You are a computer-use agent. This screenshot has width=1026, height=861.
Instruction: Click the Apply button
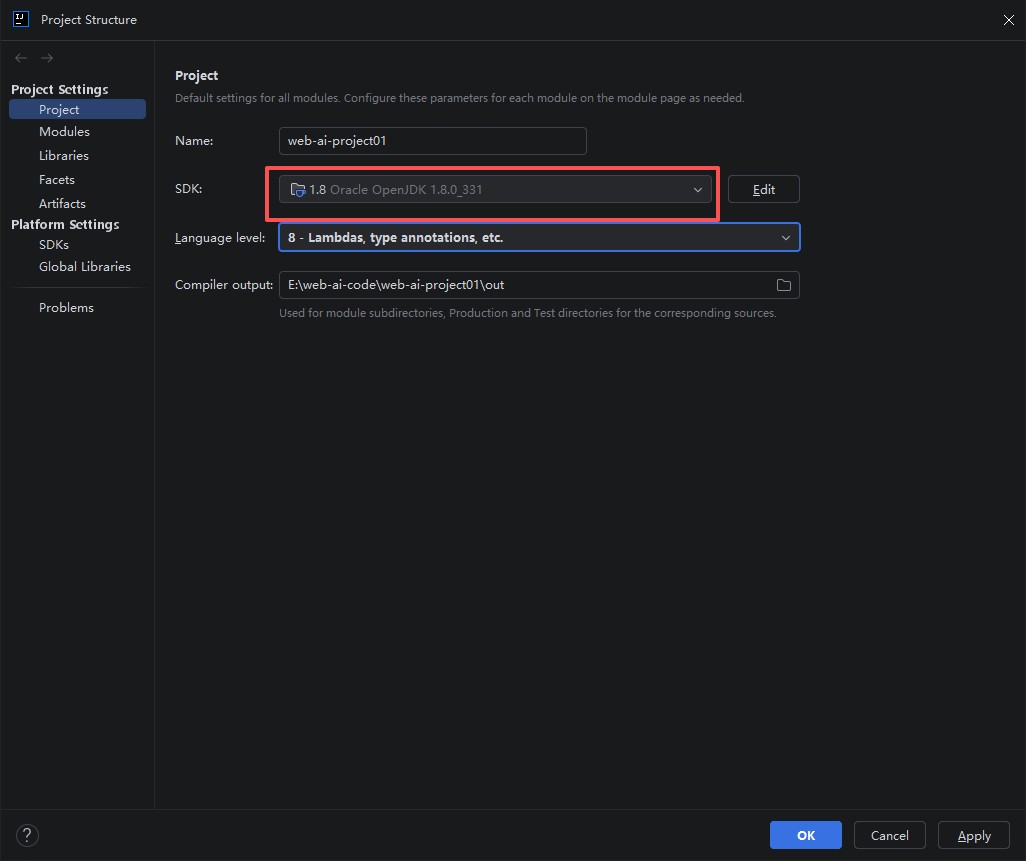tap(974, 835)
